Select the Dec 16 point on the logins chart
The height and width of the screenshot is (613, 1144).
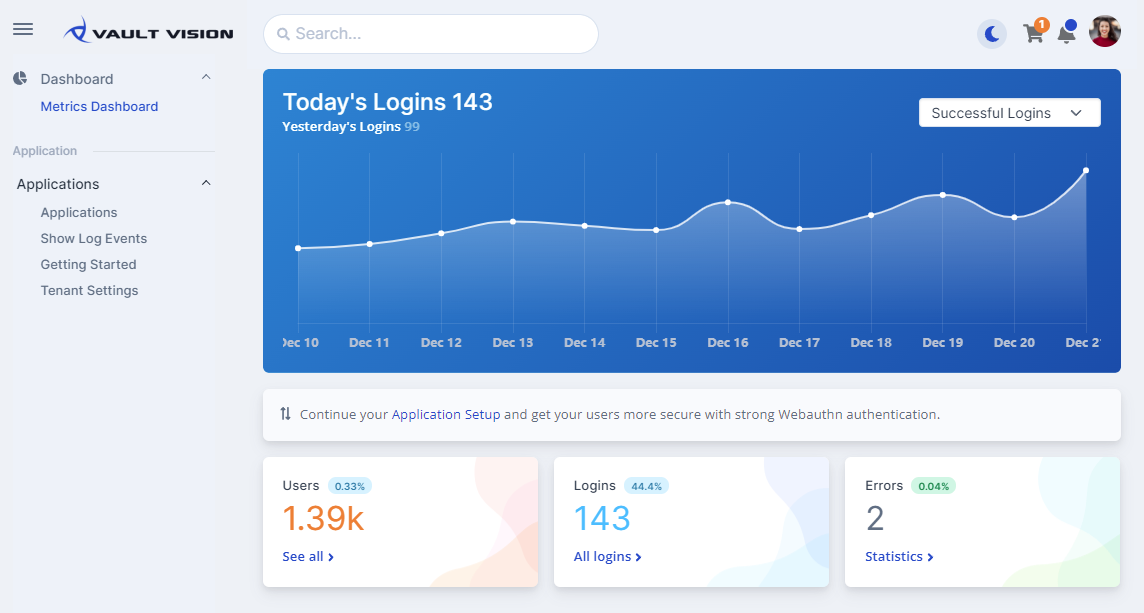coord(728,202)
